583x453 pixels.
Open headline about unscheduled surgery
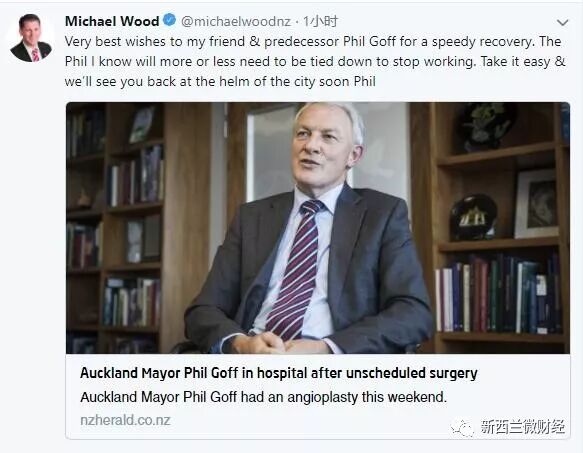[278, 373]
